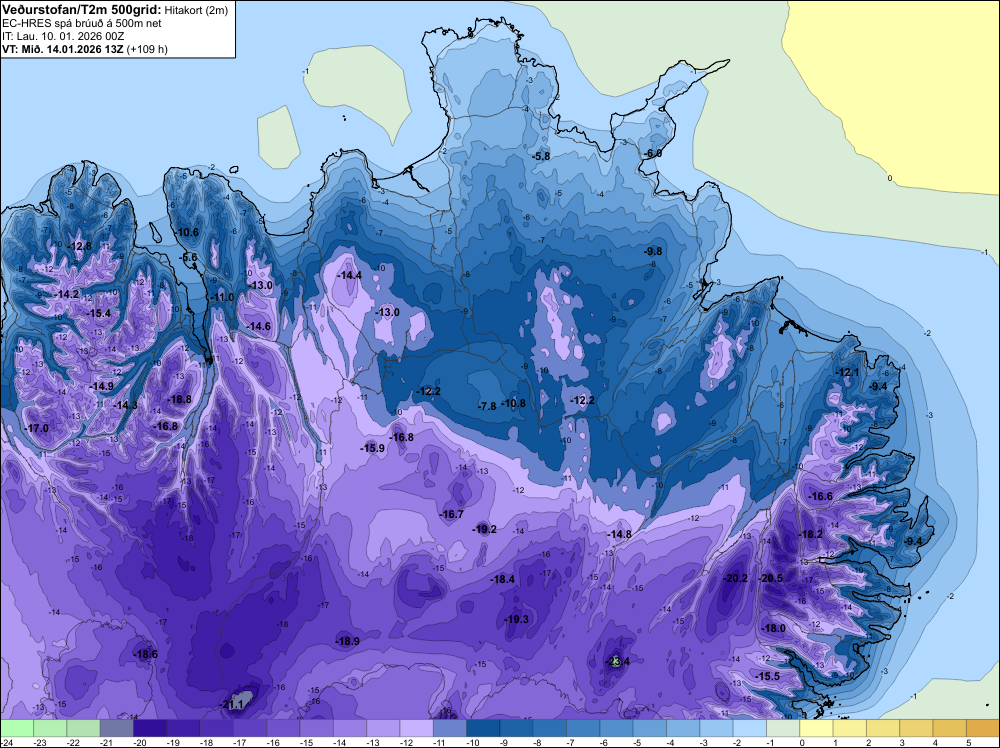Click the legend swatch between -16 and -15
This screenshot has height=748, width=1000.
click(x=283, y=728)
